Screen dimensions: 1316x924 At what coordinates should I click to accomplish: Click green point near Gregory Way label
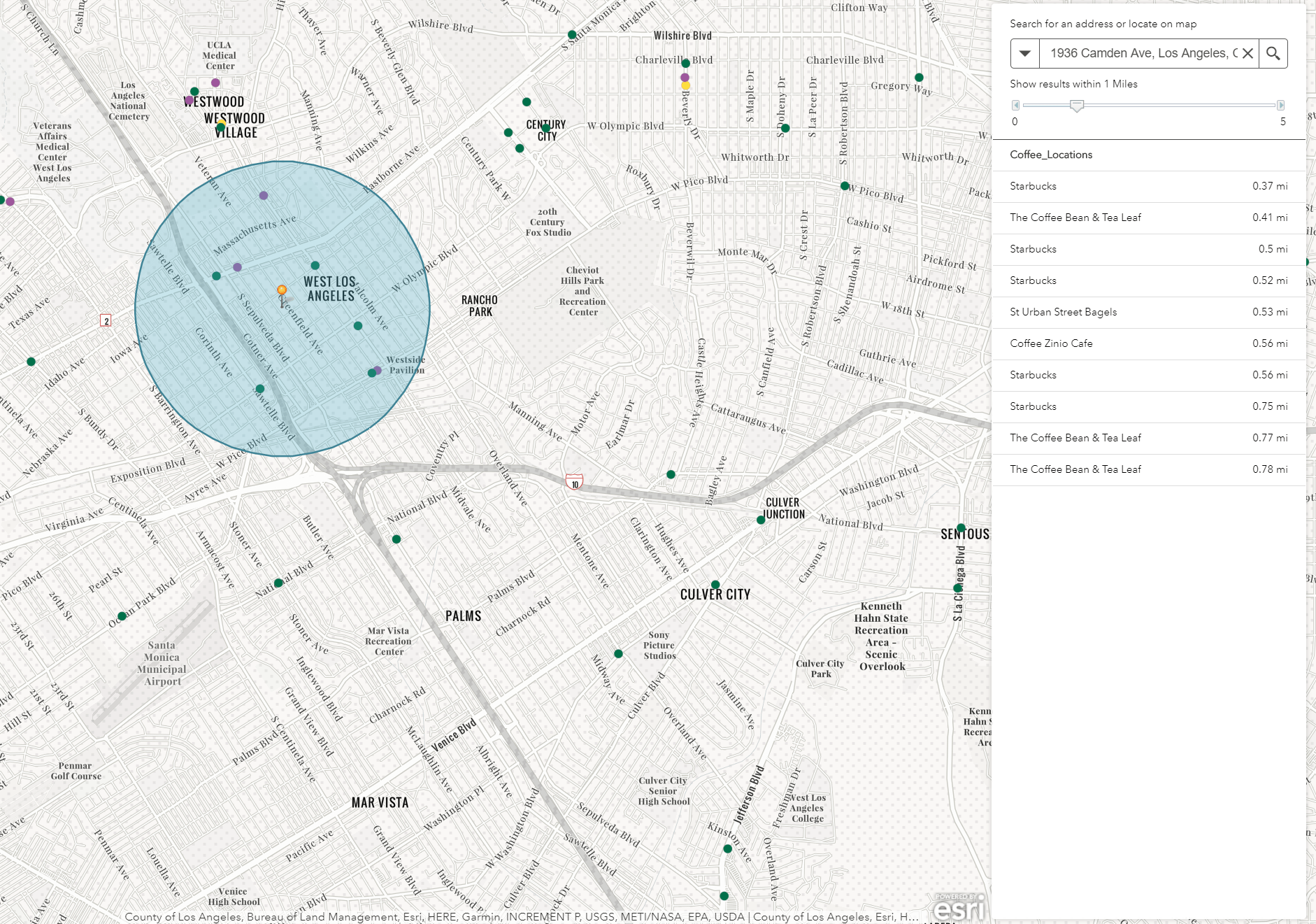click(919, 78)
